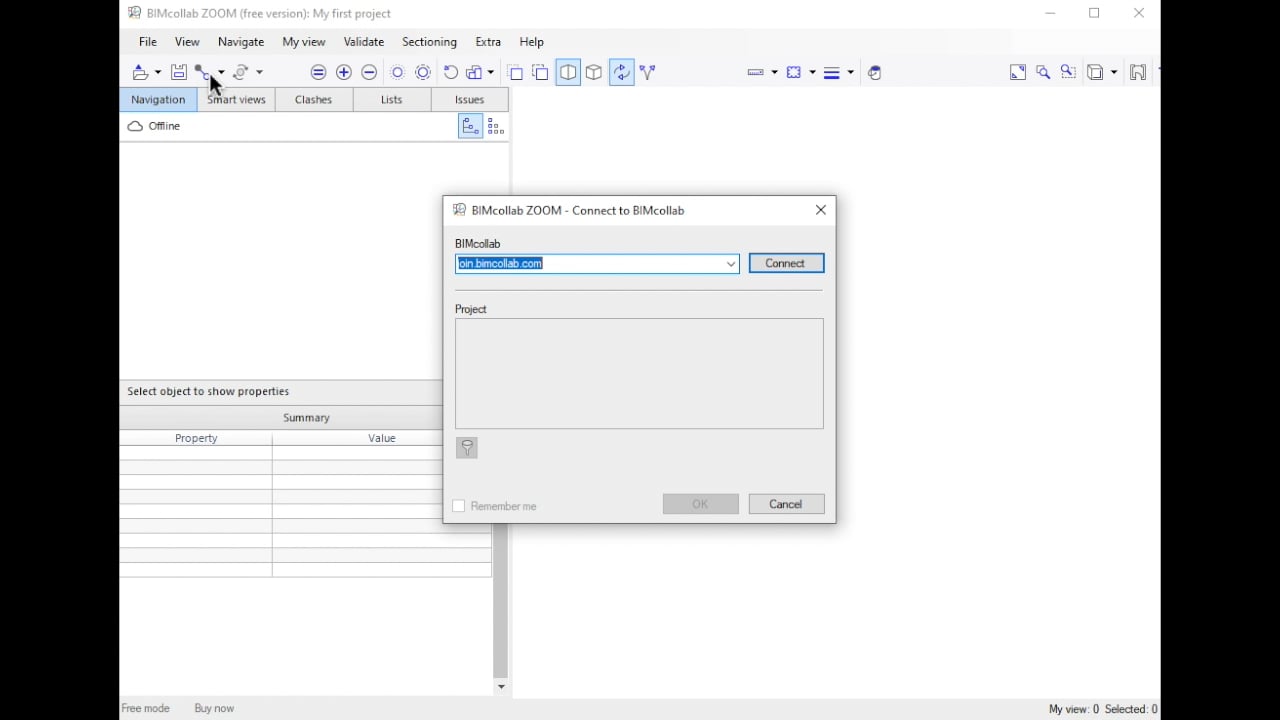Image resolution: width=1280 pixels, height=720 pixels.
Task: Expand the stacked boxes dropdown arrow
Action: pos(491,72)
